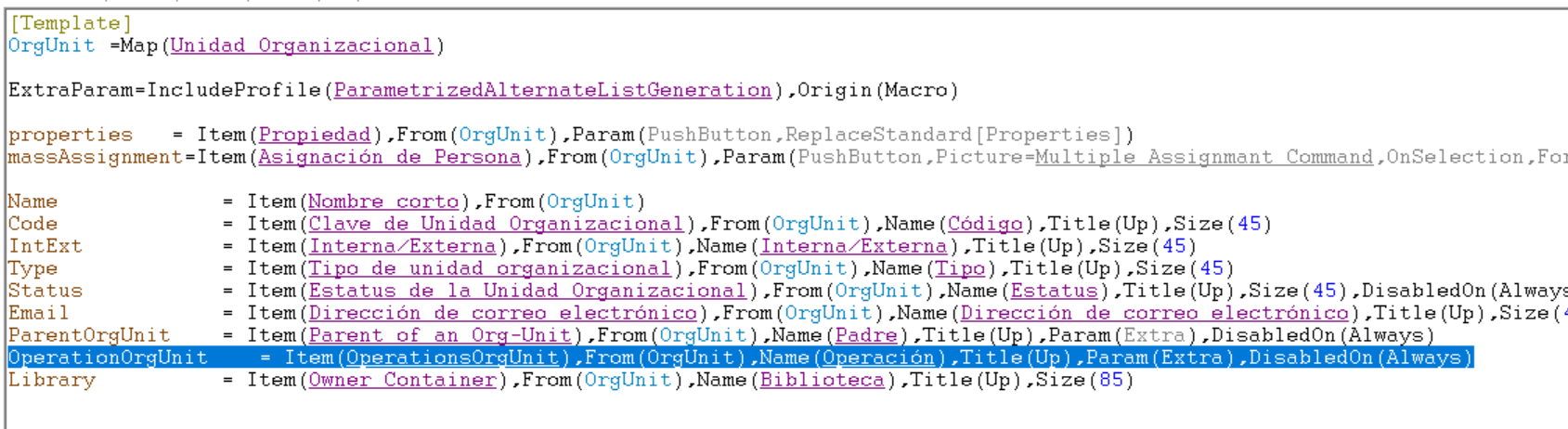The image size is (1568, 429).
Task: Click 'PushButton' on the properties line
Action: tap(709, 135)
